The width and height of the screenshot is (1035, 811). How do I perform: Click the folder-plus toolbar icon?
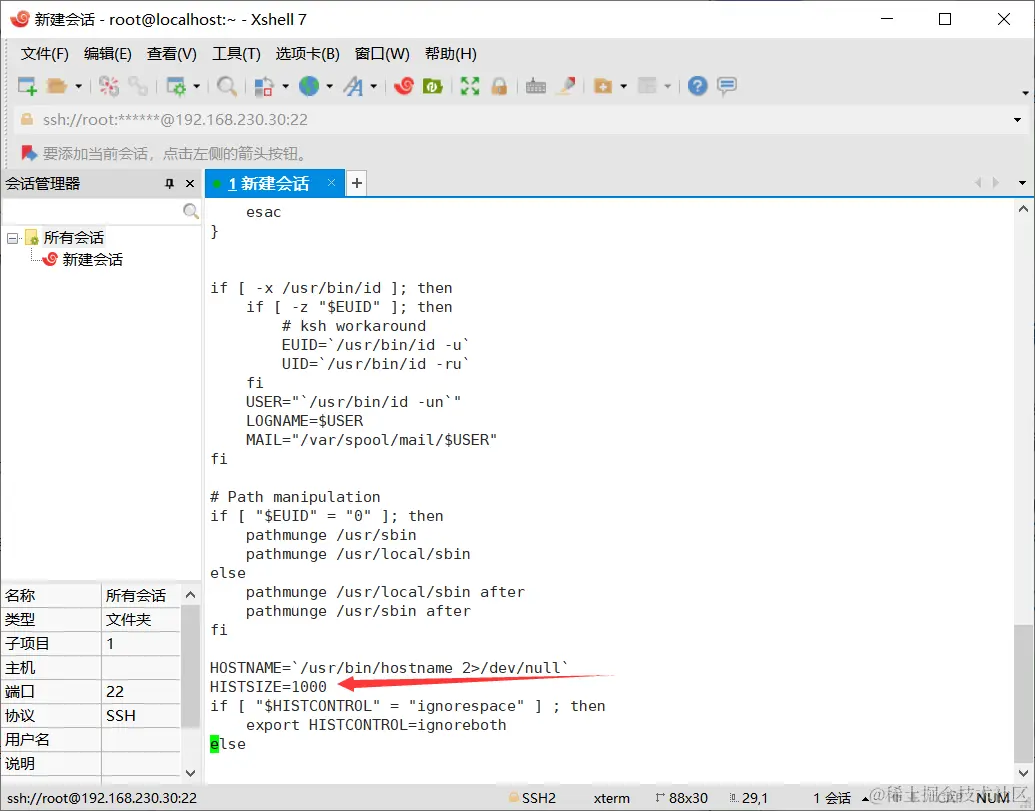603,86
